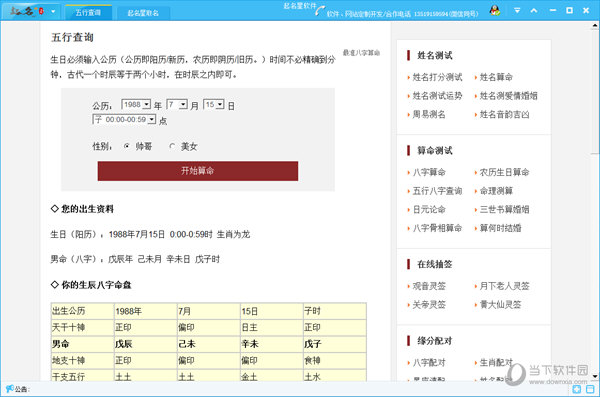Screen dimensions: 600x397
Task: Open 关帝灵签 link
Action: [x=429, y=305]
